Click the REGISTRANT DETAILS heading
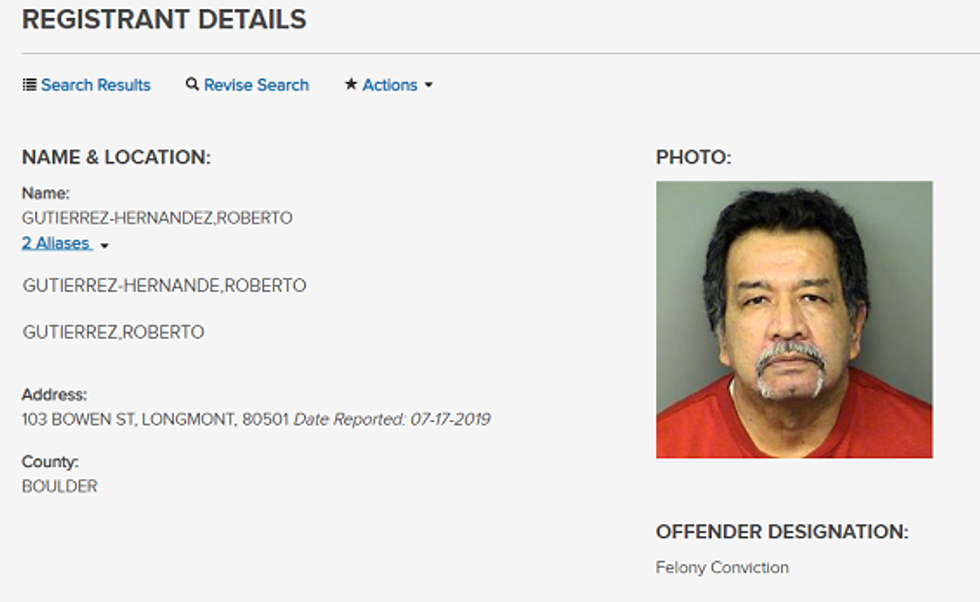The image size is (980, 602). 164,19
